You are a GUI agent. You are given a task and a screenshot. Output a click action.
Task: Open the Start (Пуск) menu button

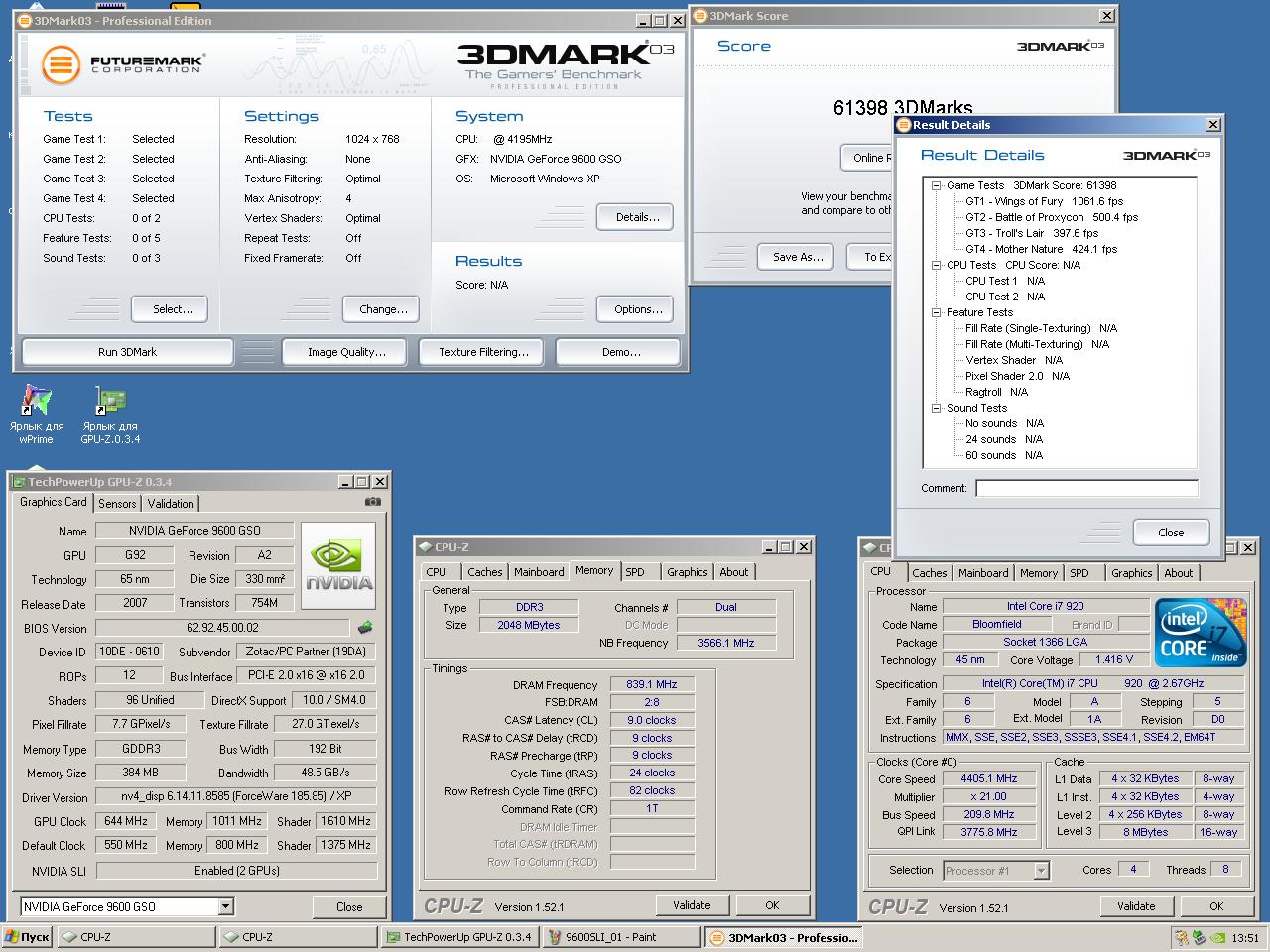(28, 937)
